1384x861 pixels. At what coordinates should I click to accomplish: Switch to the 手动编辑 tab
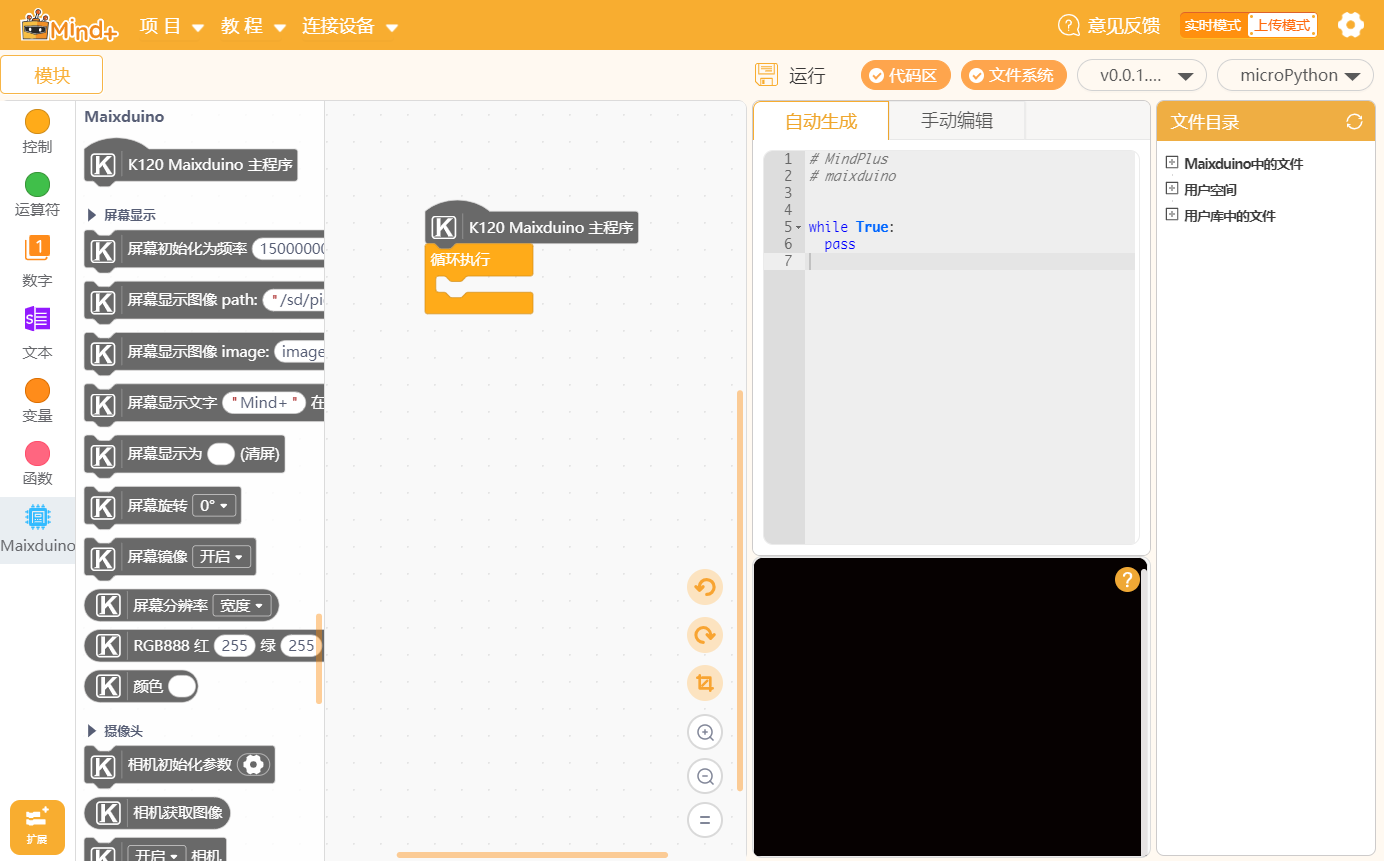click(957, 121)
